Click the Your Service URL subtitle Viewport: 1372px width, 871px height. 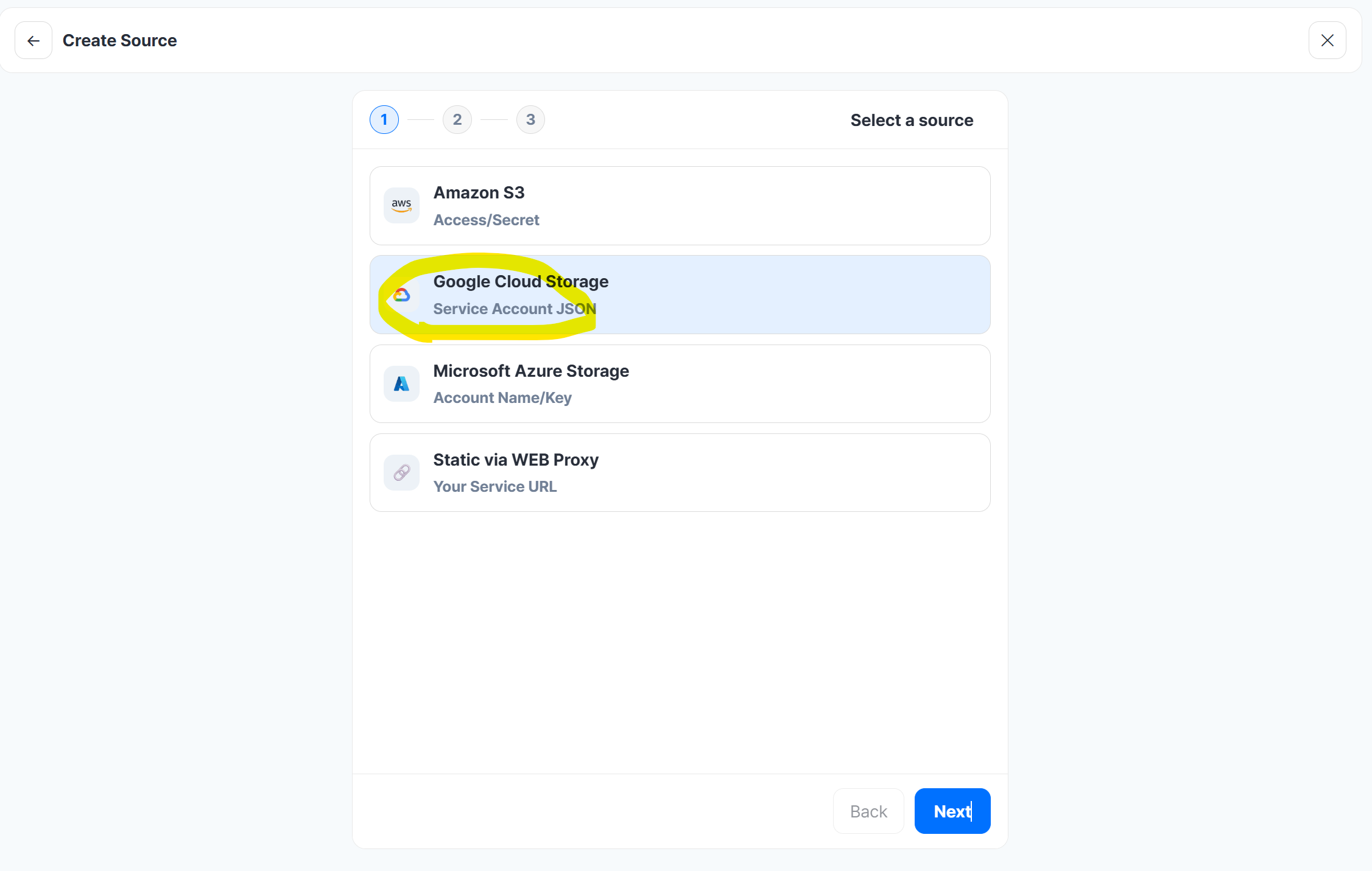click(x=494, y=487)
